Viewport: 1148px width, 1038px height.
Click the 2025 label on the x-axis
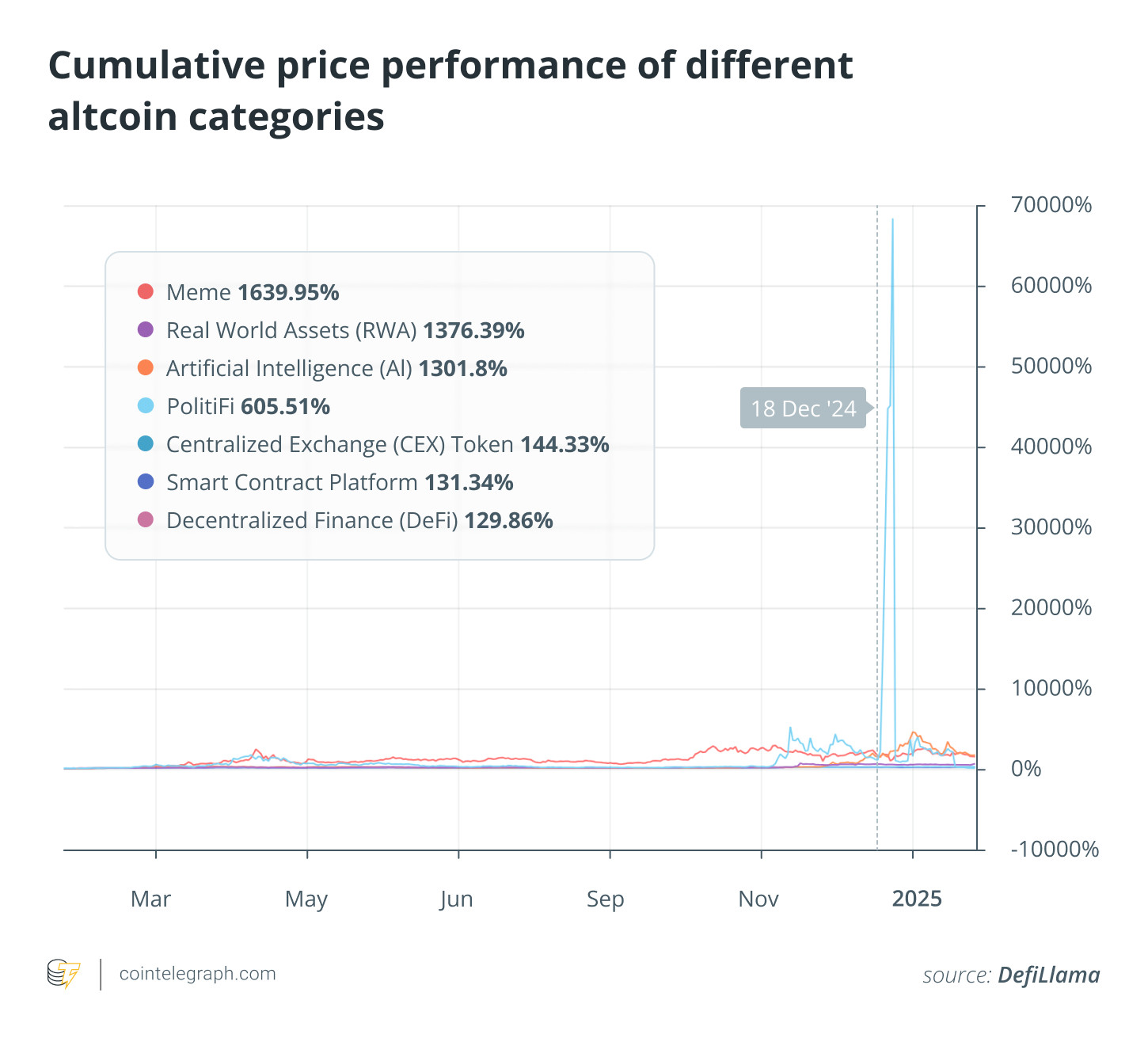(917, 899)
